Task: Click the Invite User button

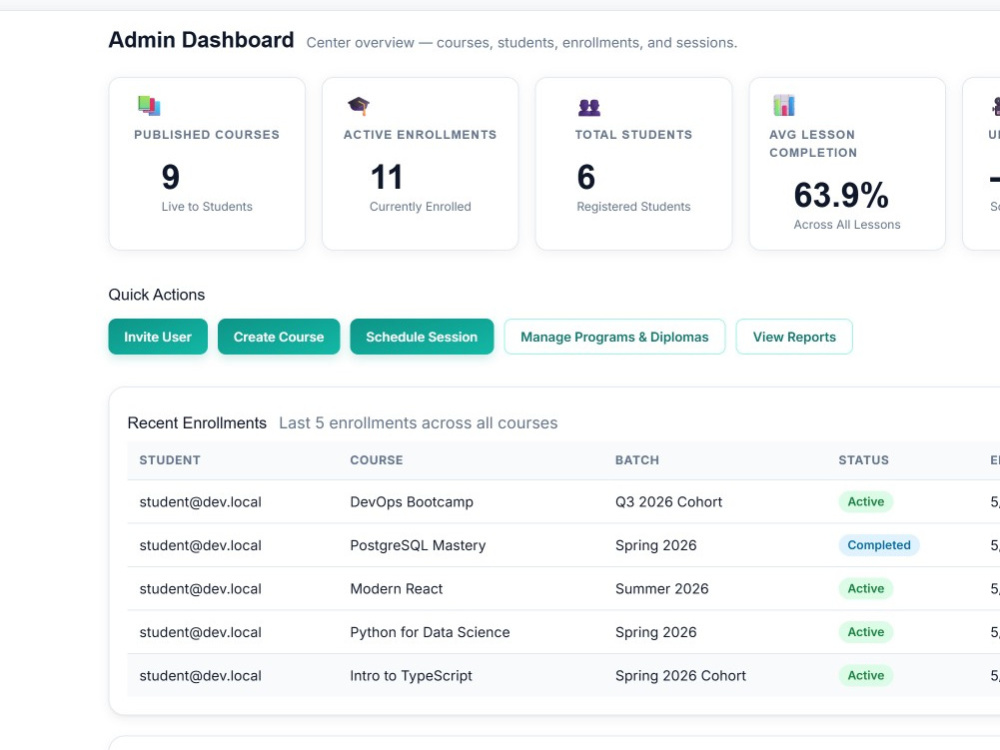Action: pyautogui.click(x=158, y=337)
